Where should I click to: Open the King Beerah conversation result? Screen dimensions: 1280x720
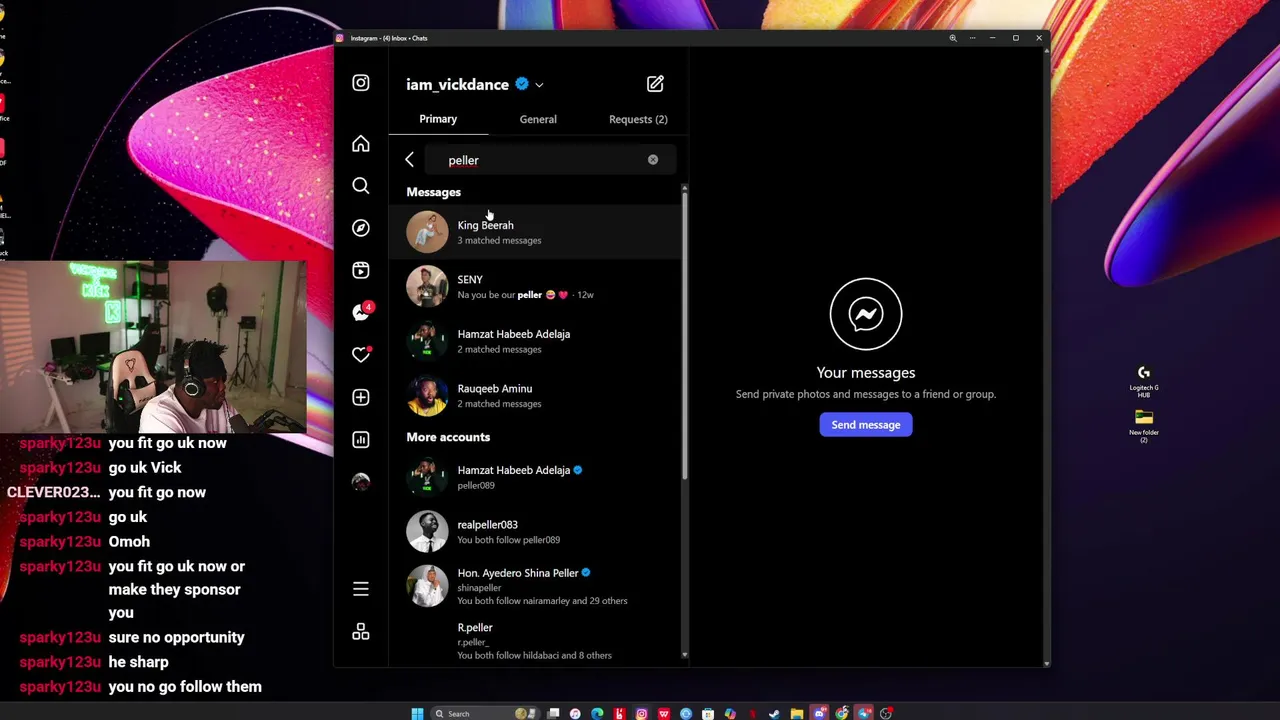pos(536,232)
